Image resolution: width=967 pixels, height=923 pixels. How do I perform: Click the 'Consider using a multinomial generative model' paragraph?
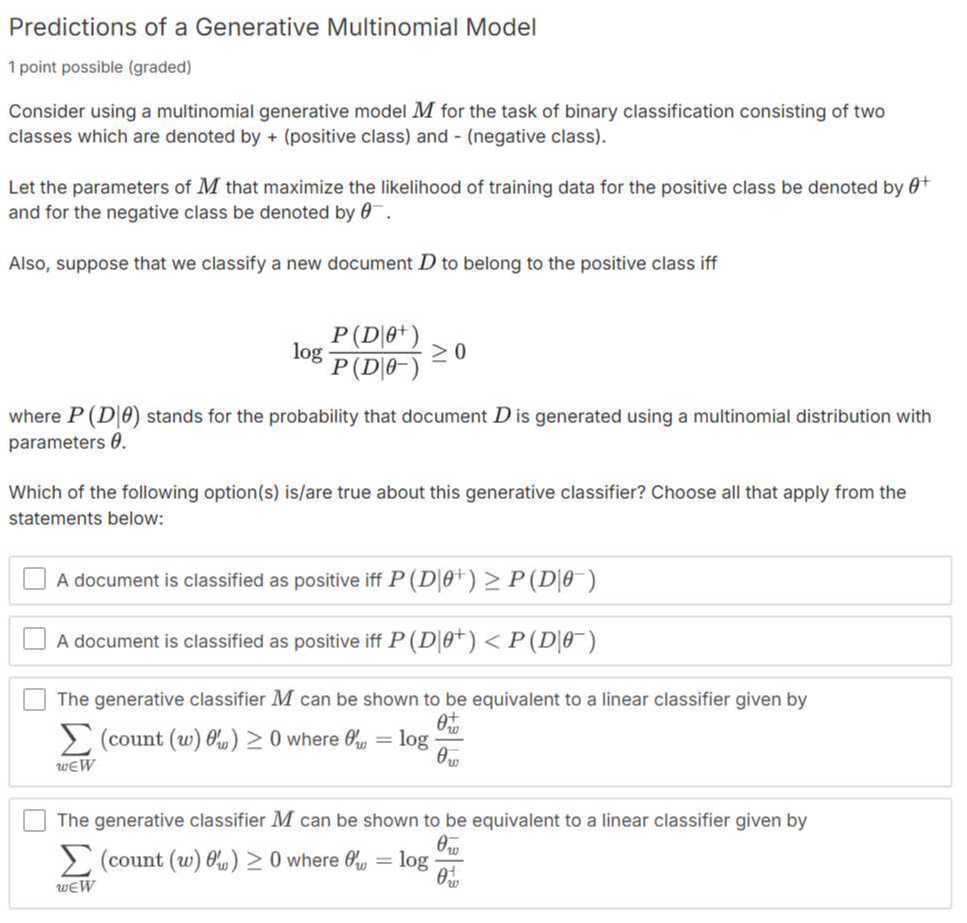(446, 123)
